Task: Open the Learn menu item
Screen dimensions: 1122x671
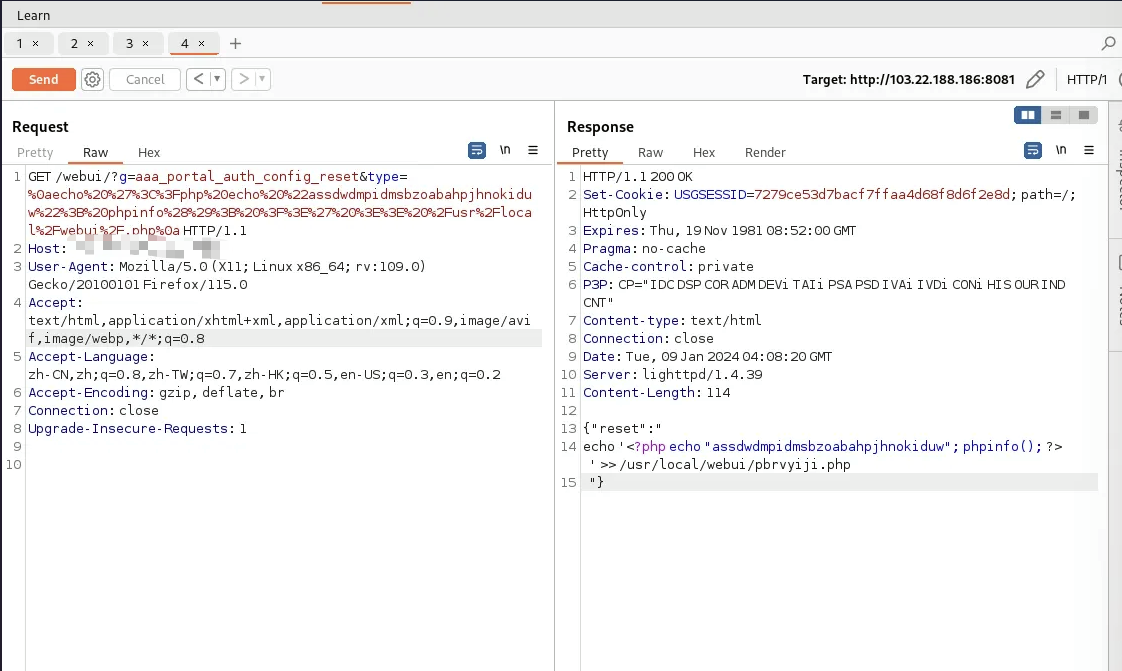Action: point(34,15)
